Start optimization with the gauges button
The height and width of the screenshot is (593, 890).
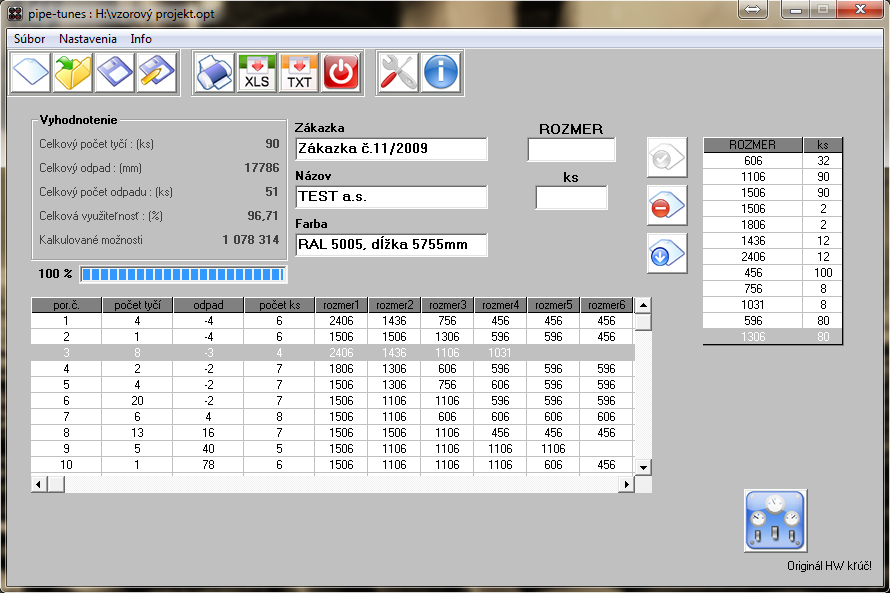(775, 521)
